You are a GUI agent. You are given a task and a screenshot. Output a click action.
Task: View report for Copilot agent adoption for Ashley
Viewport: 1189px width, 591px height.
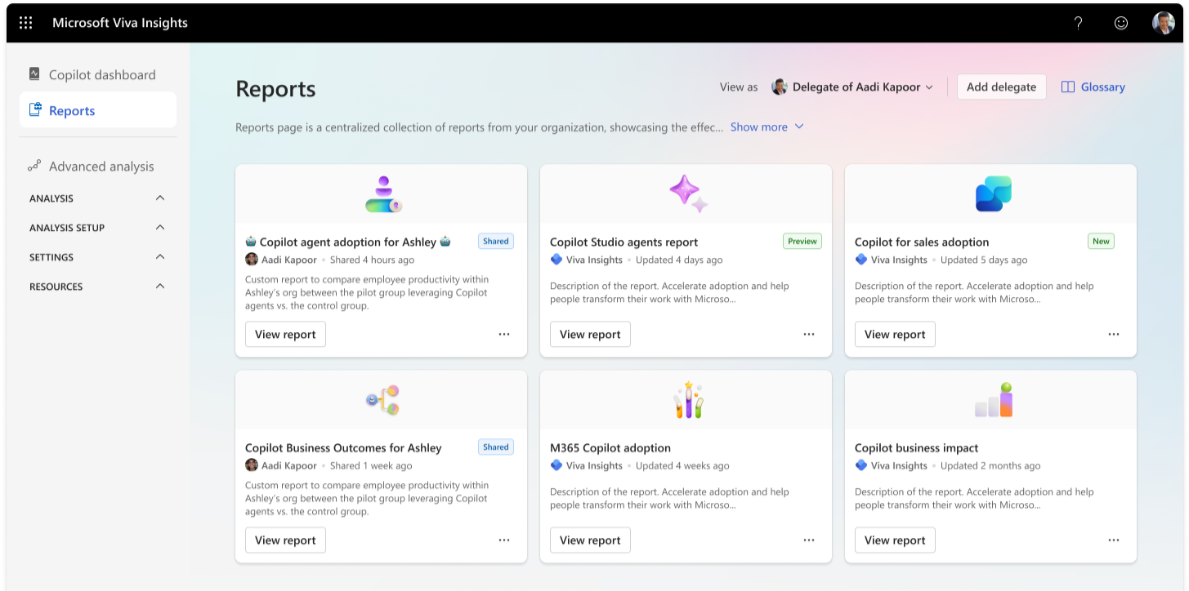[x=285, y=335]
